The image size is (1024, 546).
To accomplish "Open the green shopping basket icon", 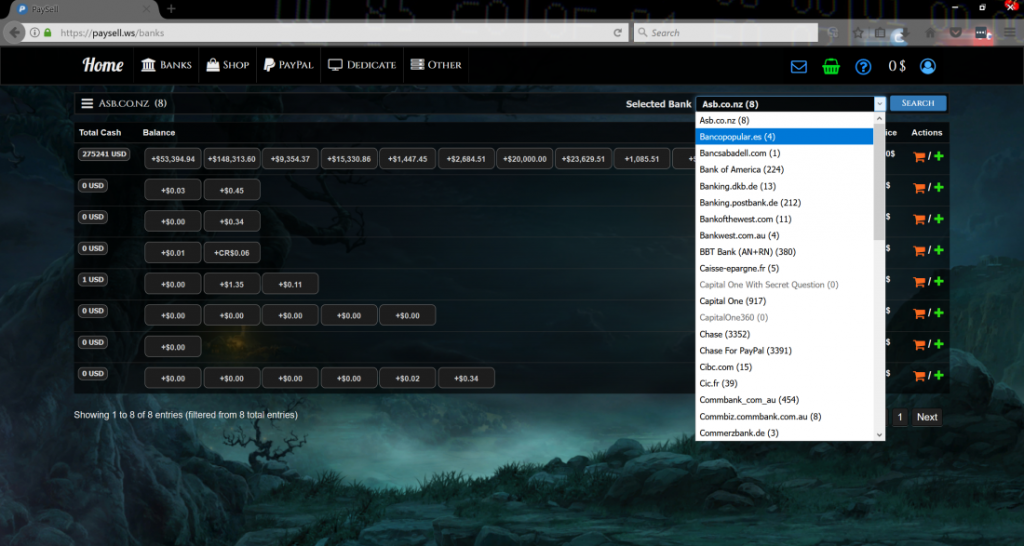I will tap(831, 67).
